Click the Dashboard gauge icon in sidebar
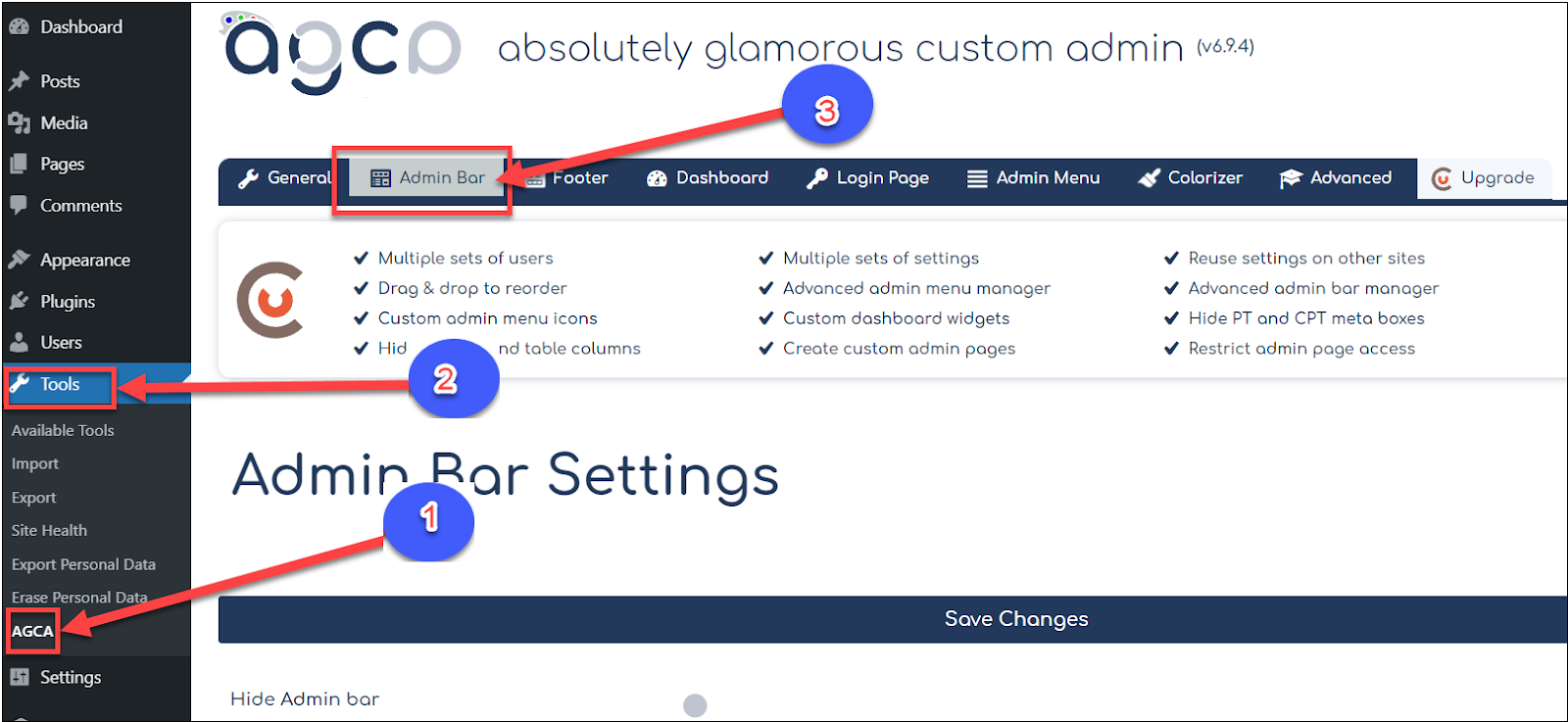Viewport: 1568px width, 722px height. [x=19, y=26]
